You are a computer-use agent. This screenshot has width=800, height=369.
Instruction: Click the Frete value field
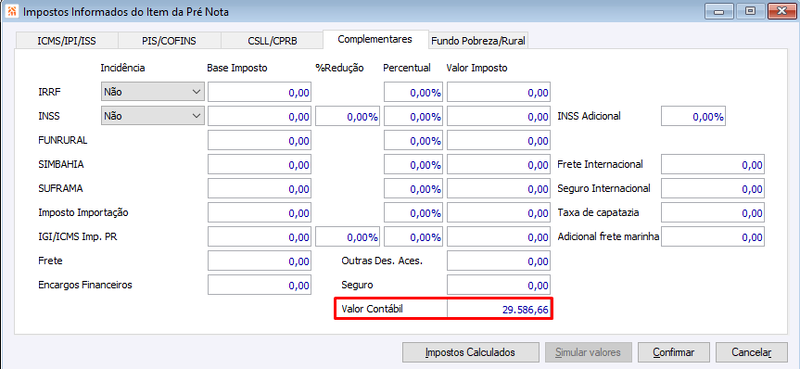pos(260,261)
